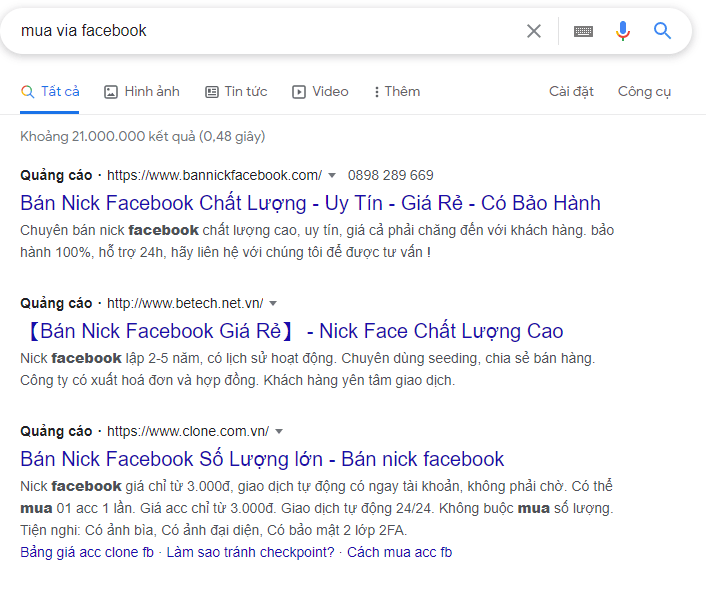The image size is (706, 589).
Task: Click the URL https://www.clone.com.vn/
Action: pos(188,431)
